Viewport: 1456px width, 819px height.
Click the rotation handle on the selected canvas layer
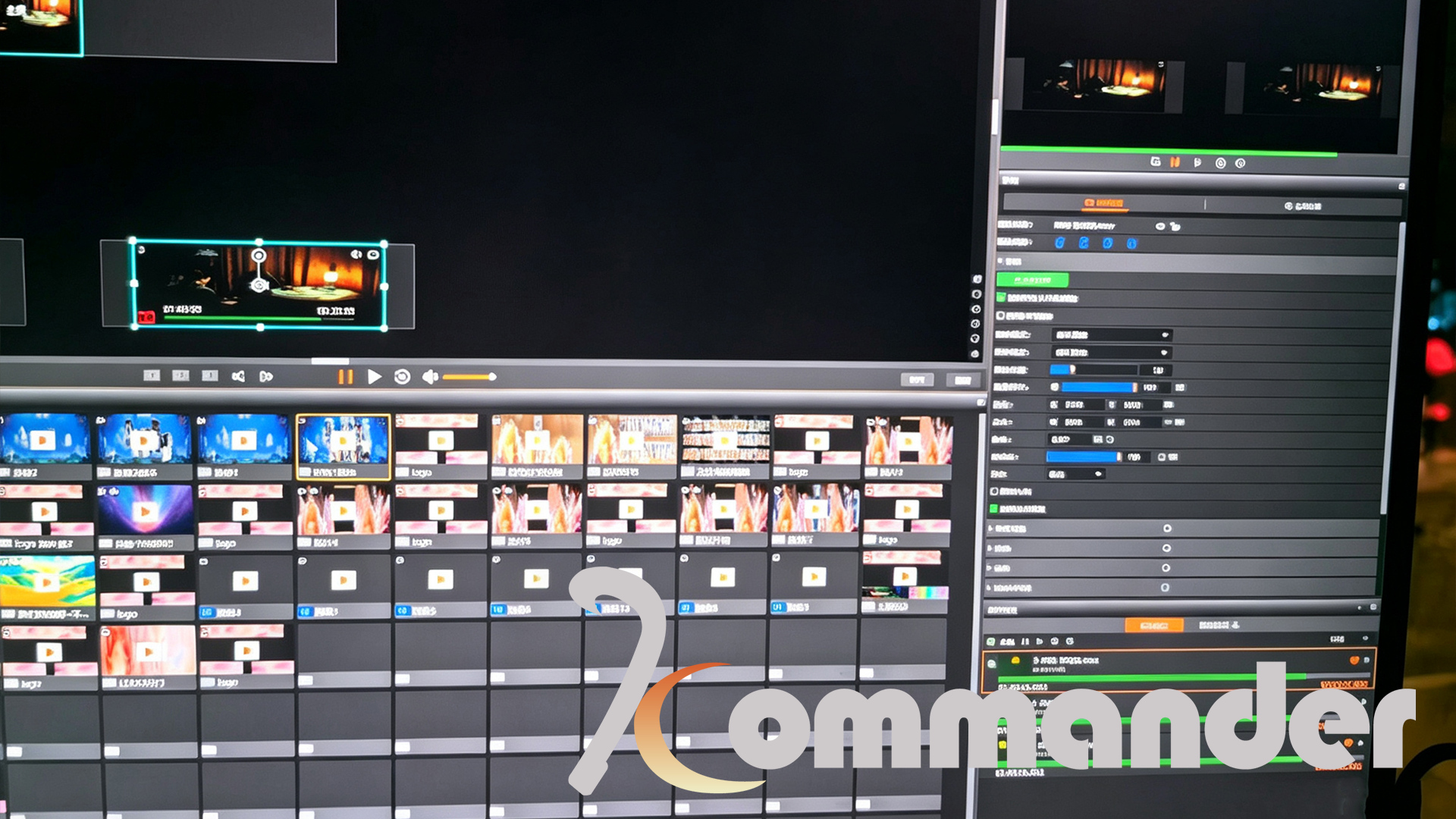tap(259, 255)
